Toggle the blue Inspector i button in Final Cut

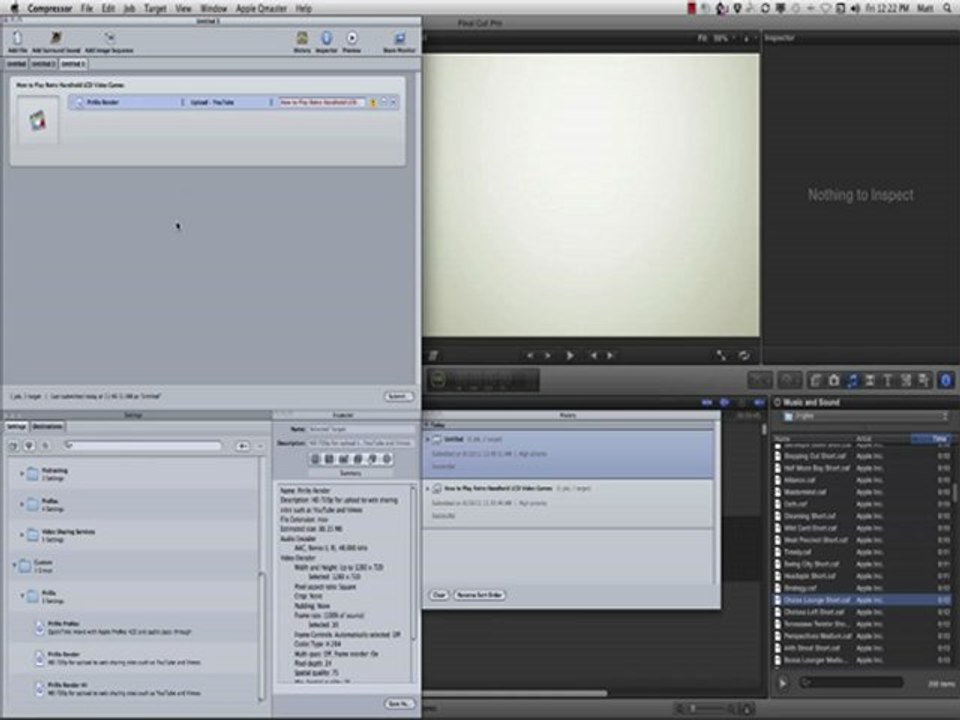(945, 381)
